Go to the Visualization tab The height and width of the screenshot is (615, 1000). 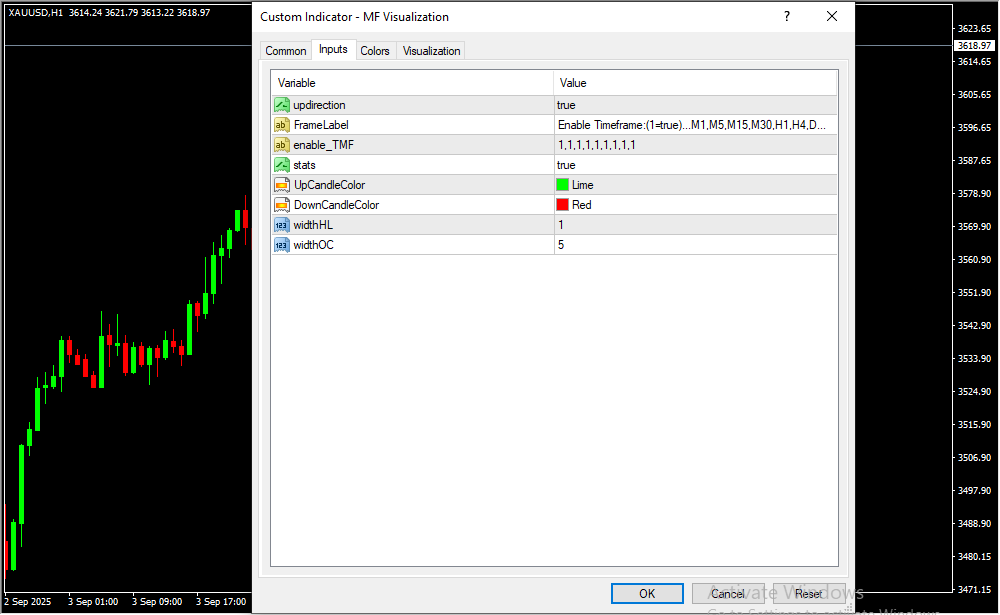point(432,51)
